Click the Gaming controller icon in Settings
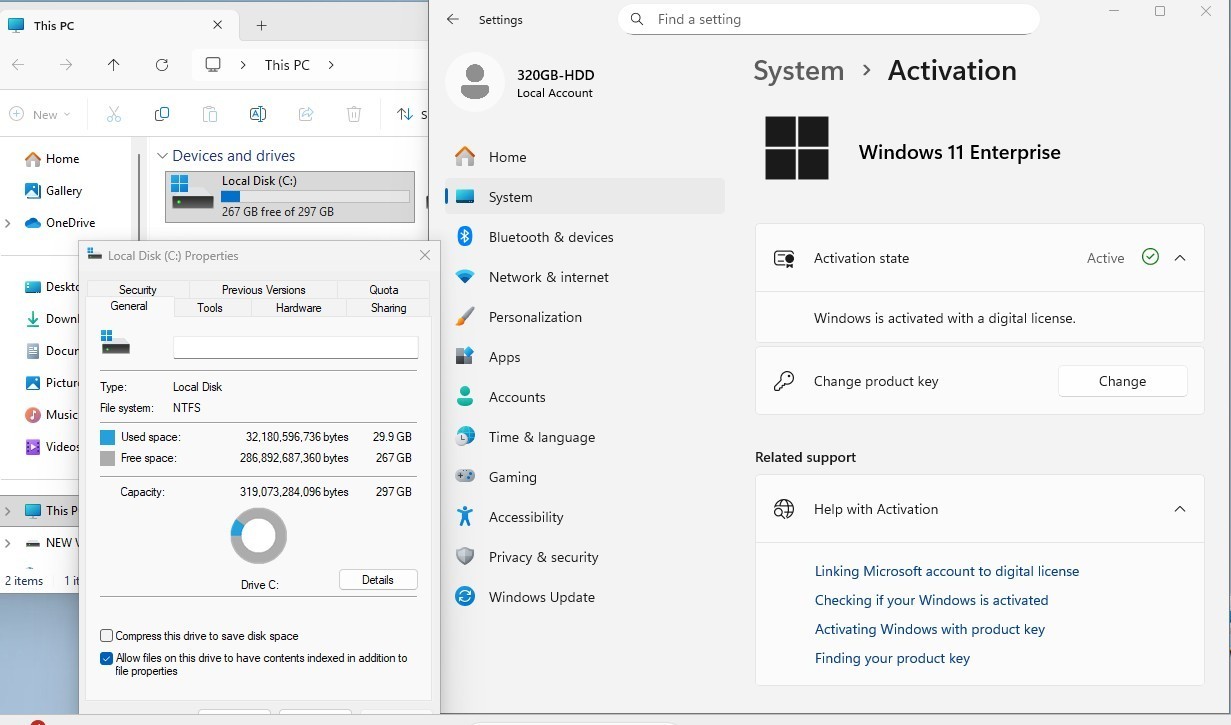This screenshot has height=725, width=1231. click(x=465, y=477)
